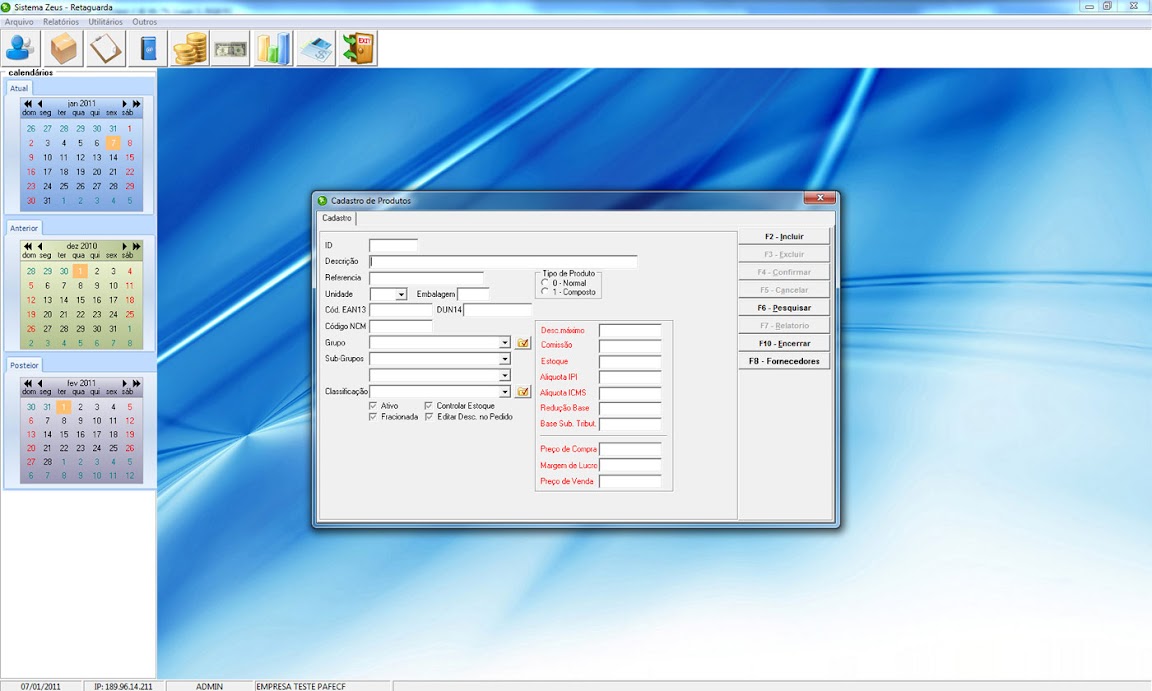1152x691 pixels.
Task: Go to previous year in dez 2010 calendar
Action: click(28, 246)
